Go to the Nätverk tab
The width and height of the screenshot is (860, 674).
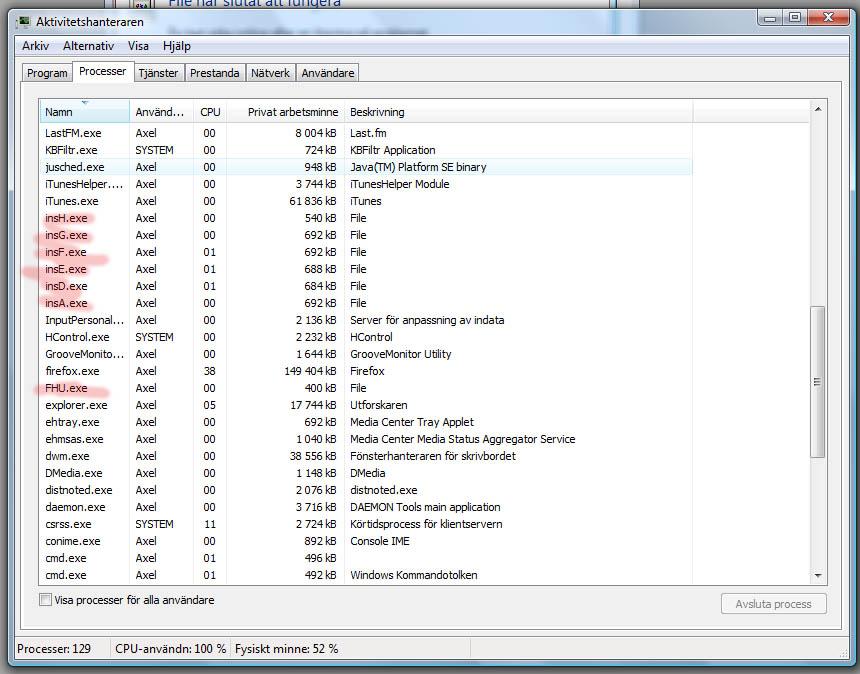point(270,73)
